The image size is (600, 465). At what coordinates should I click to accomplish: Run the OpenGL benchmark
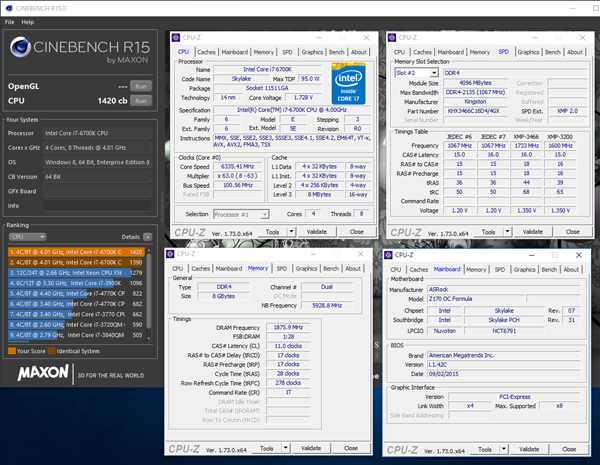tap(140, 85)
